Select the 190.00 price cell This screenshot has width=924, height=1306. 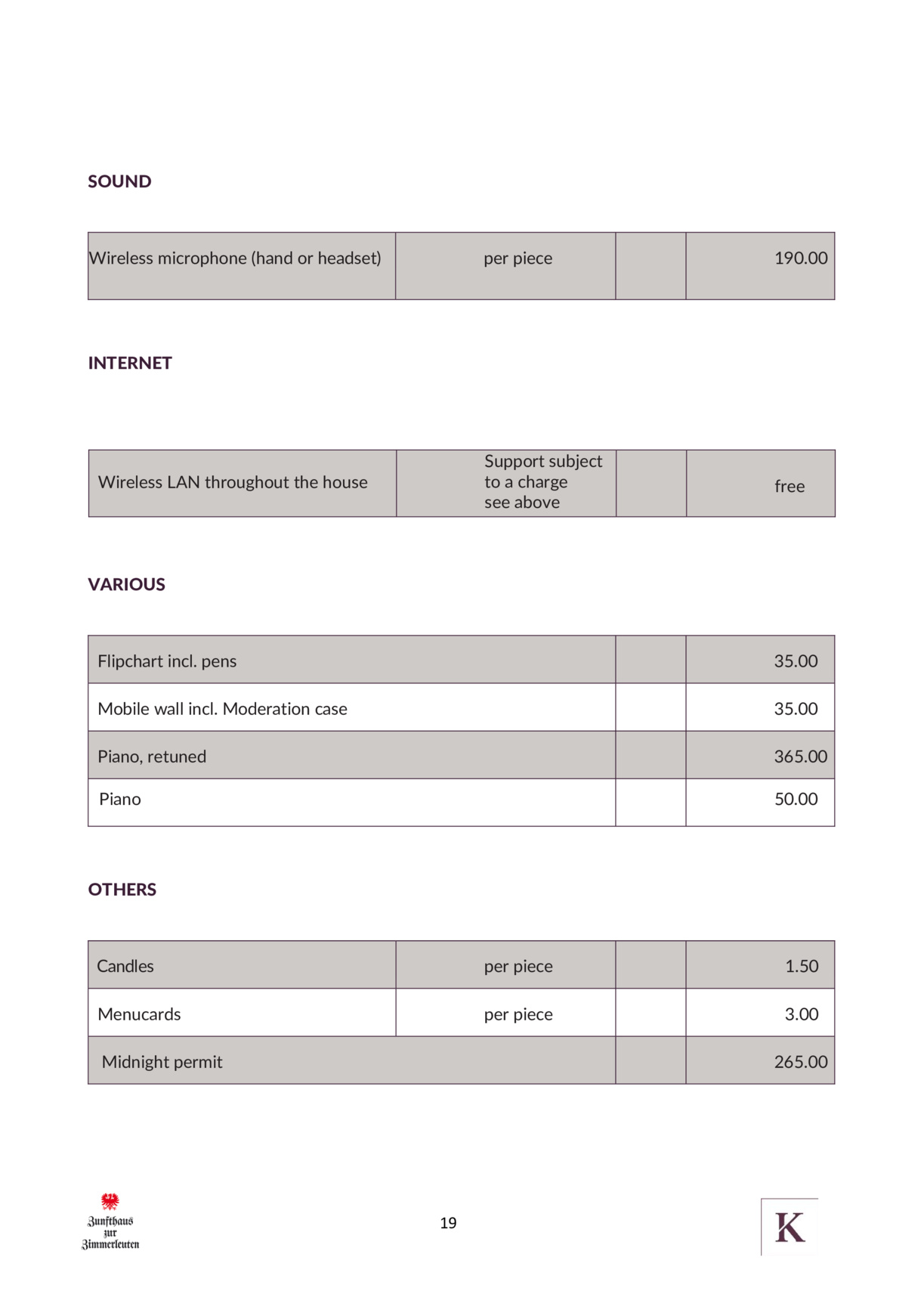click(x=760, y=266)
